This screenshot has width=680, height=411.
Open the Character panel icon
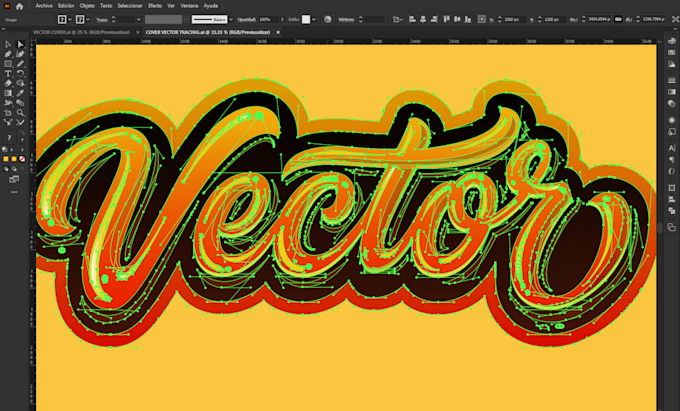pos(672,148)
